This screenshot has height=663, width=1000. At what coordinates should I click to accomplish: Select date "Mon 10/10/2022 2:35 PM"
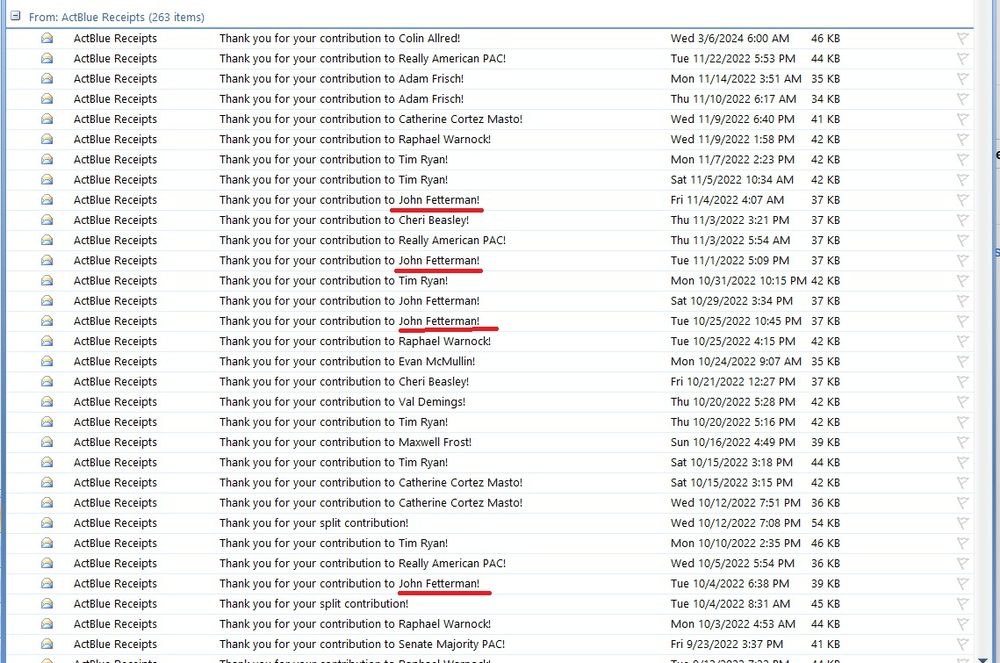pos(735,543)
